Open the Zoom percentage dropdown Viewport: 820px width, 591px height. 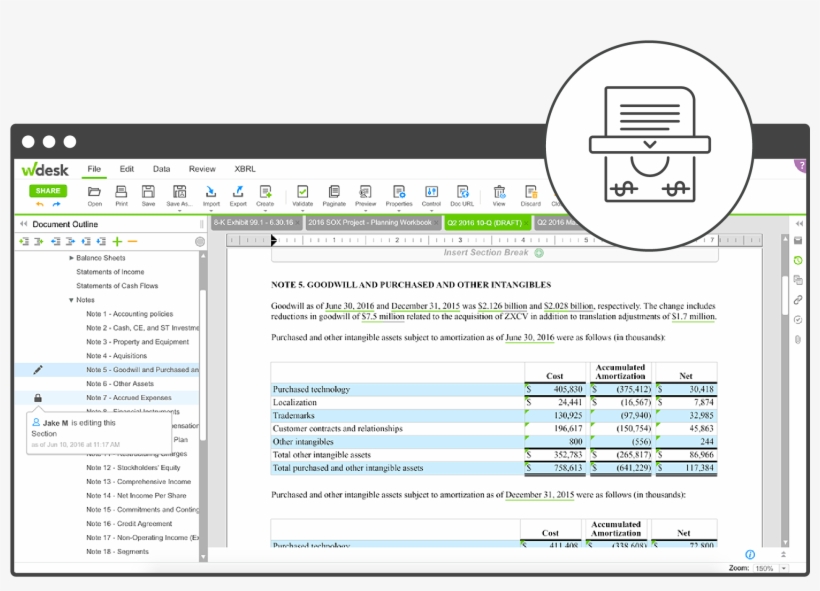783,568
